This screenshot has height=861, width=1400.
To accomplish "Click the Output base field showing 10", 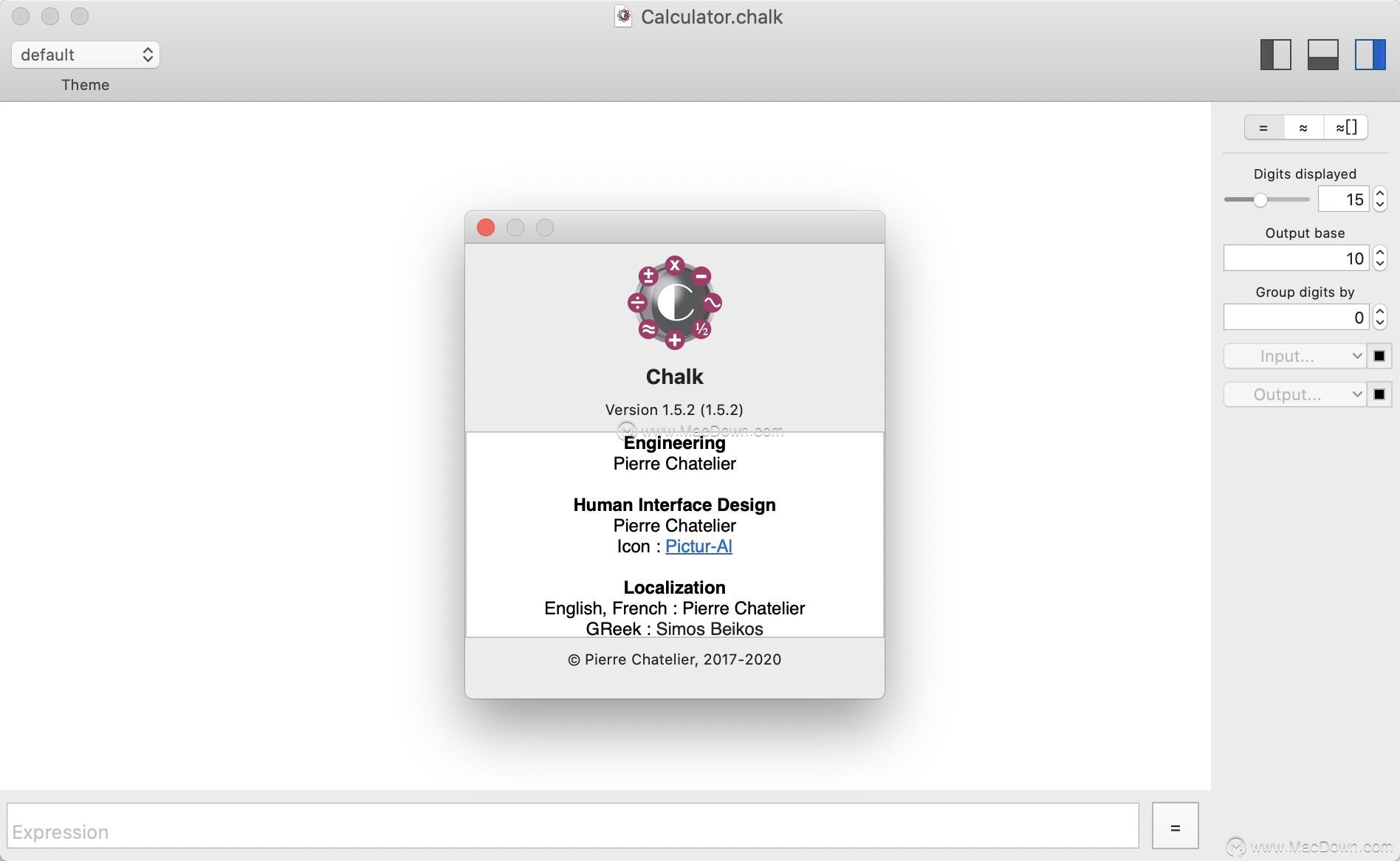I will (1297, 258).
